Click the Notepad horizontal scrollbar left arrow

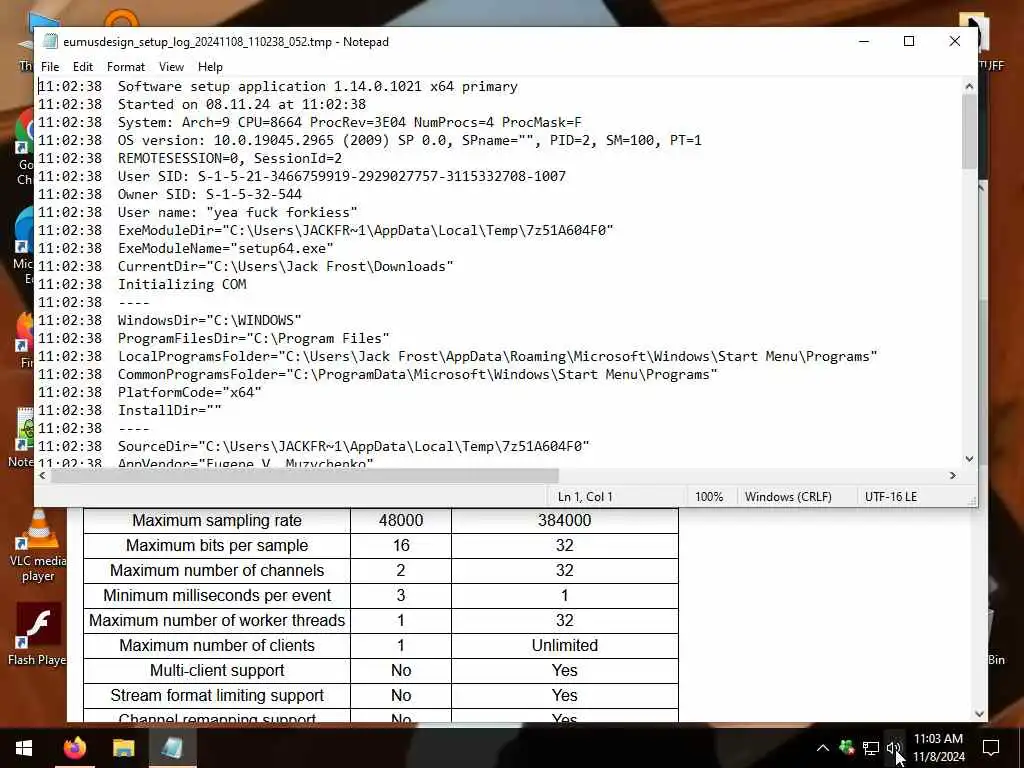[43, 475]
